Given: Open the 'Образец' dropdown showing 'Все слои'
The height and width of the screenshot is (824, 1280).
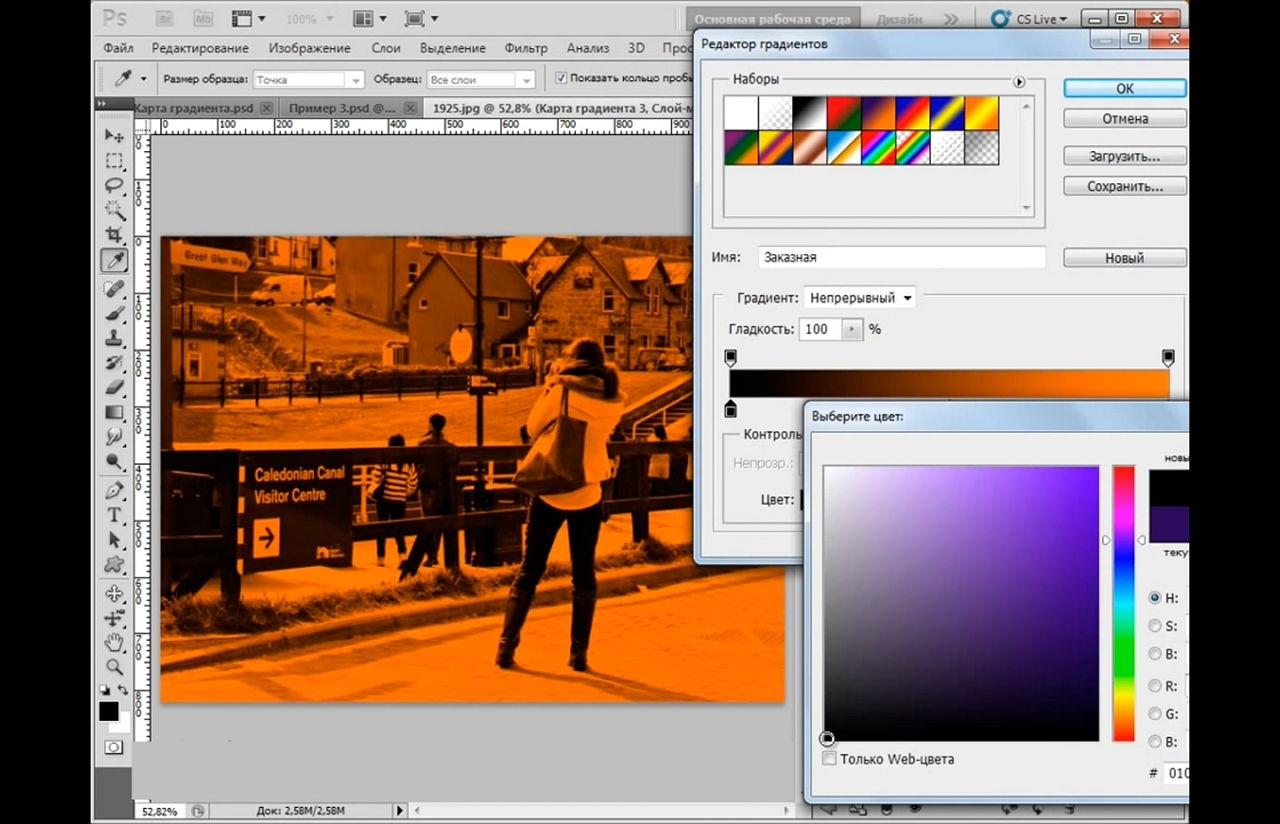Looking at the screenshot, I should click(x=481, y=79).
